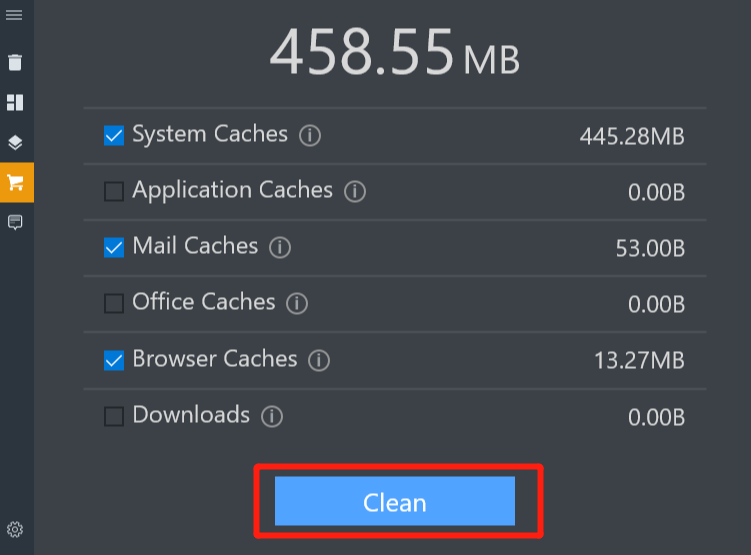Show info for System Caches
The width and height of the screenshot is (751, 555).
click(x=310, y=136)
